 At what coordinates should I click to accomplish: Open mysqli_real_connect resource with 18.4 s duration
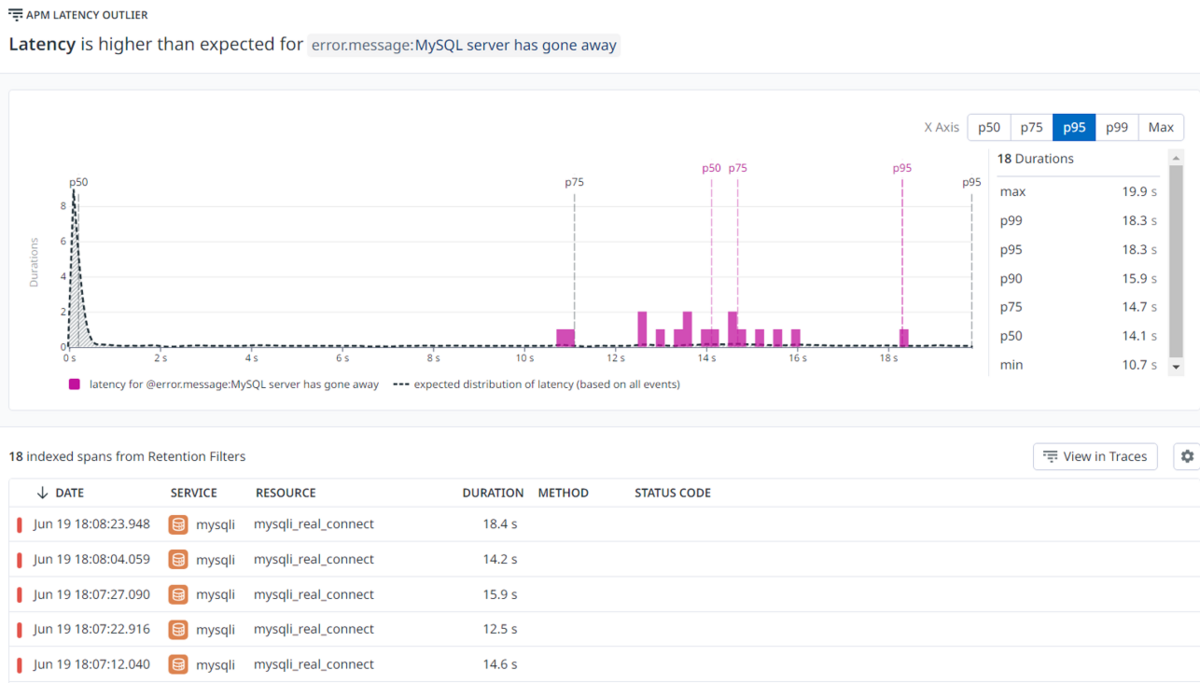(x=314, y=524)
